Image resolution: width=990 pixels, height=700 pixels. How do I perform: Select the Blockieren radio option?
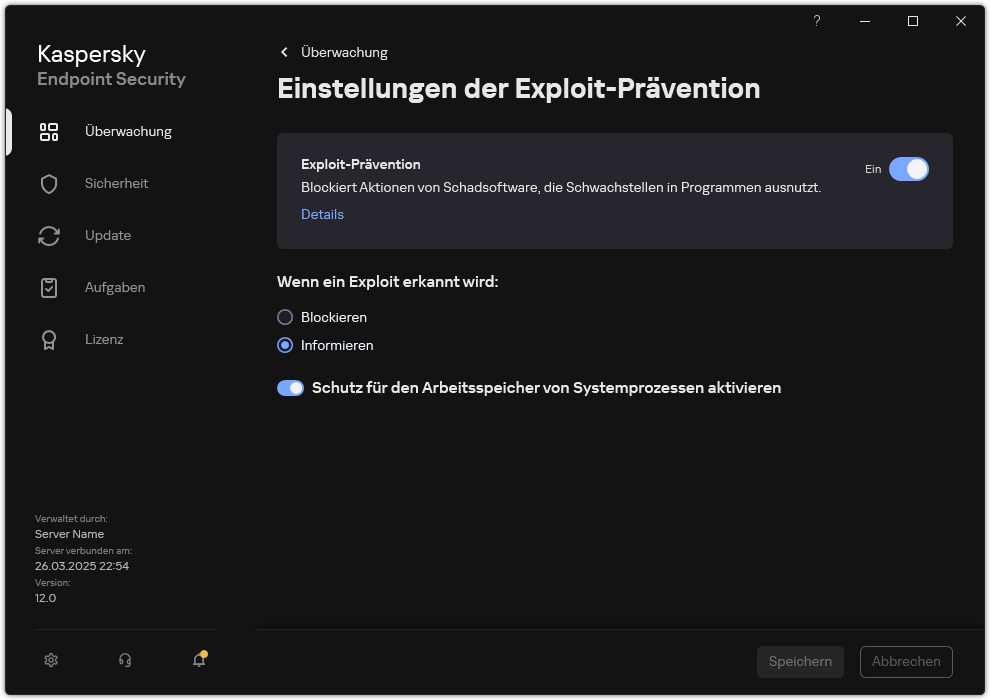[284, 317]
